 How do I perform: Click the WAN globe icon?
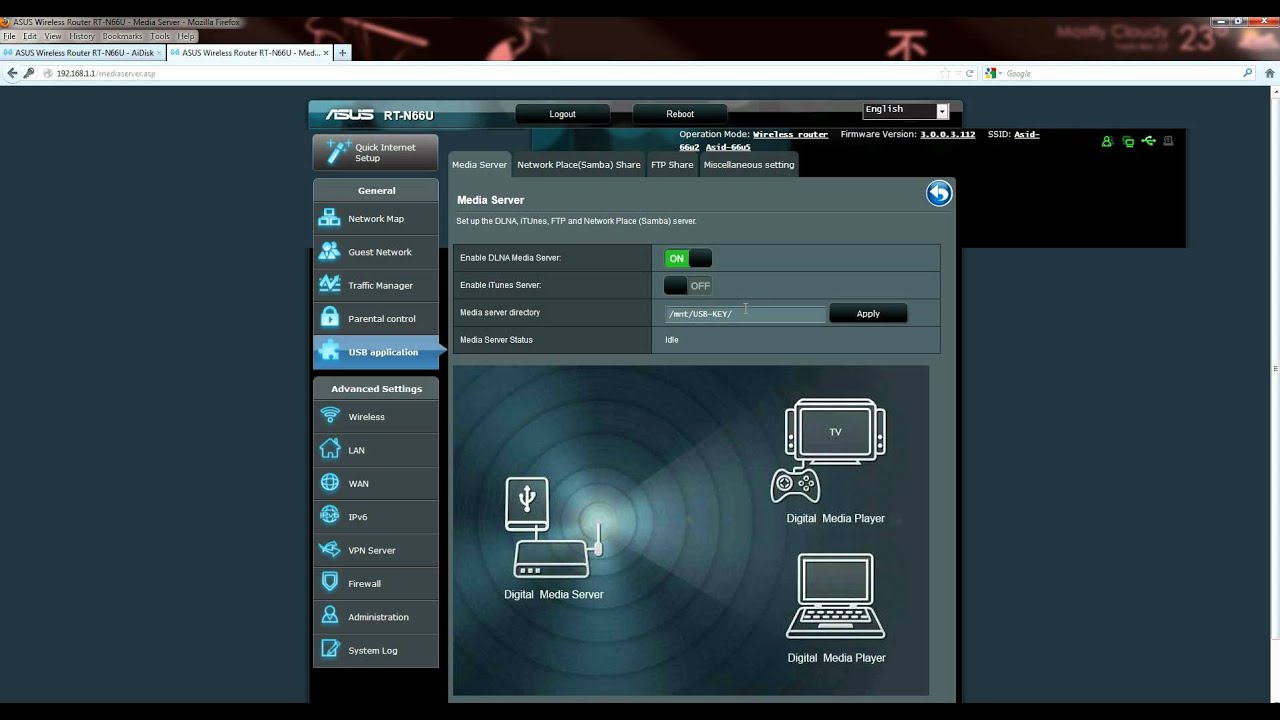click(329, 483)
